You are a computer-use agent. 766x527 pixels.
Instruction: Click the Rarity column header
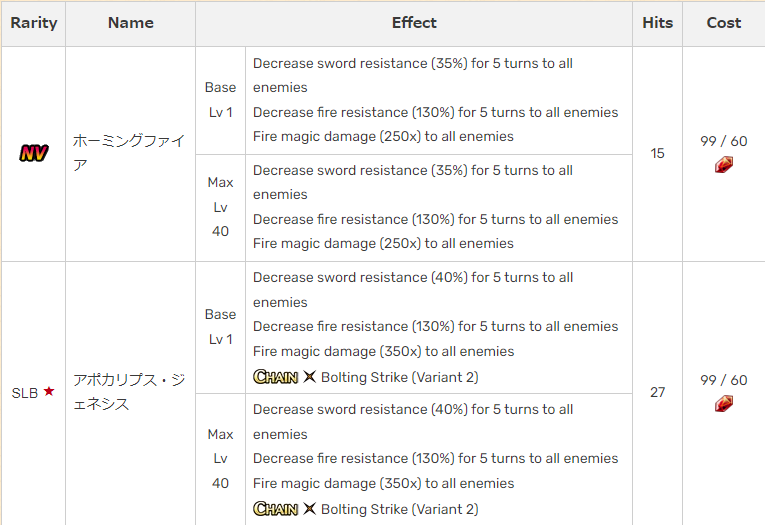coord(33,23)
